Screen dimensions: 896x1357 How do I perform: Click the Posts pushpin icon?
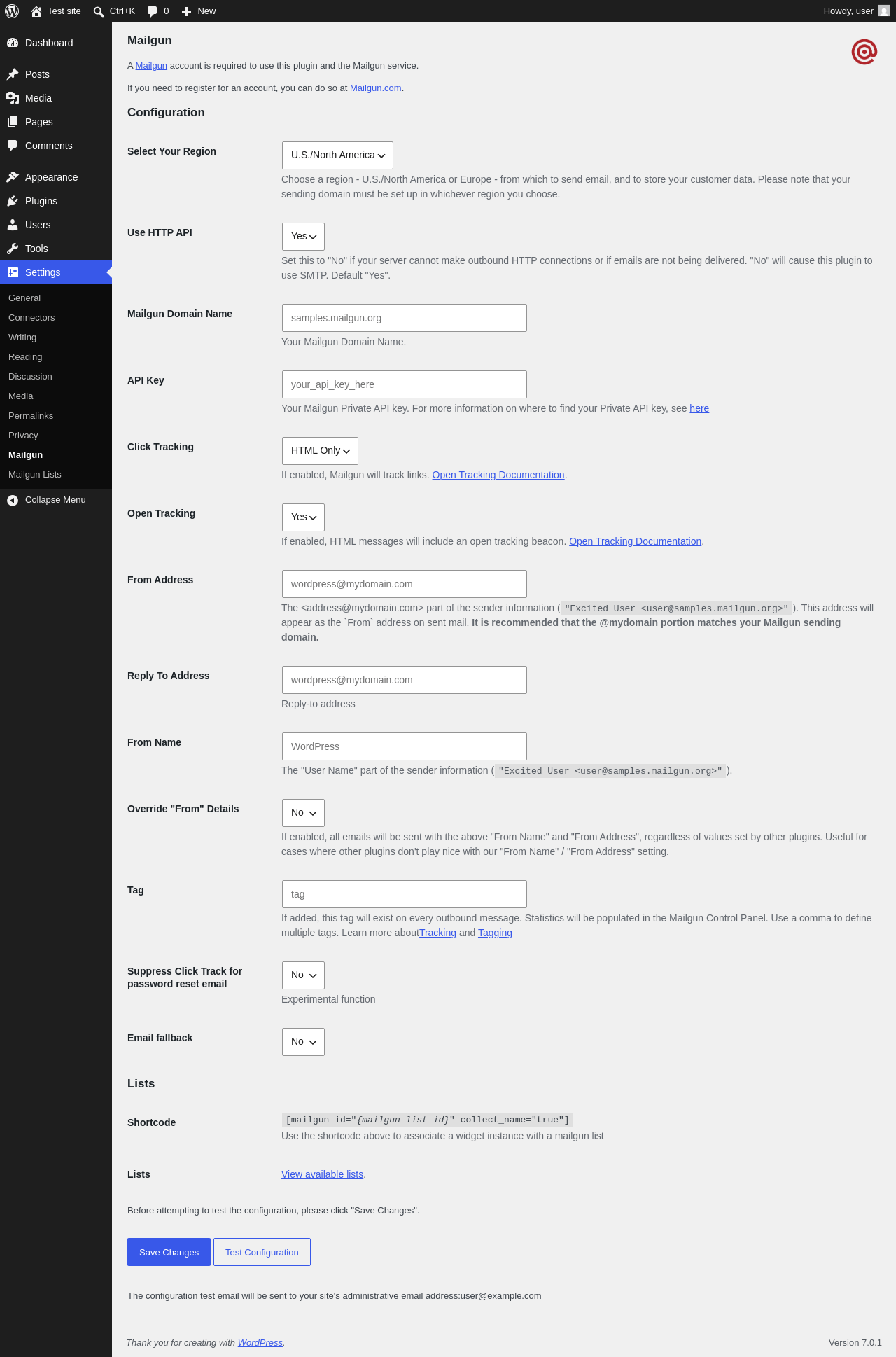13,74
